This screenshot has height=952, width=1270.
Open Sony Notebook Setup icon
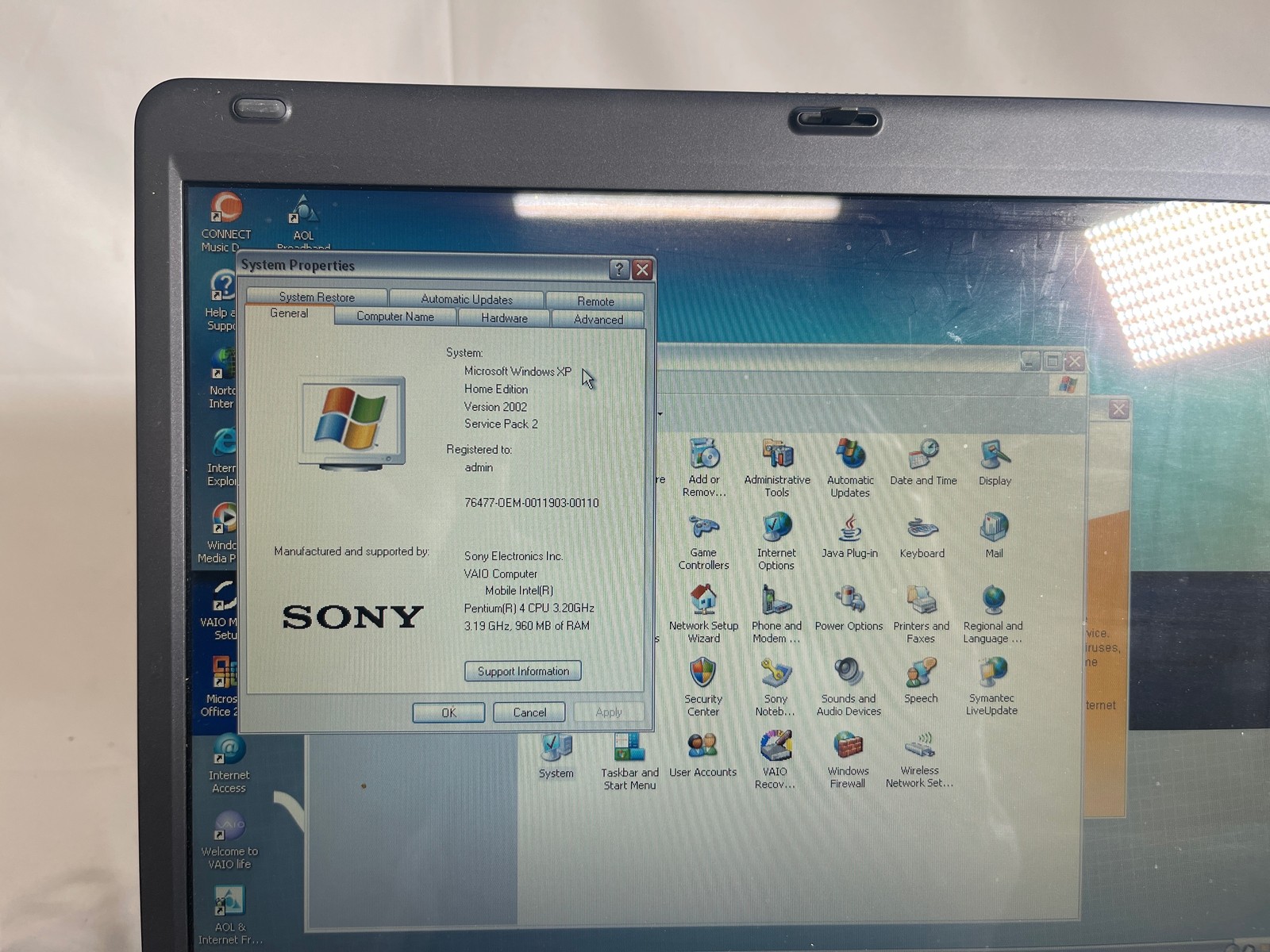(x=775, y=687)
